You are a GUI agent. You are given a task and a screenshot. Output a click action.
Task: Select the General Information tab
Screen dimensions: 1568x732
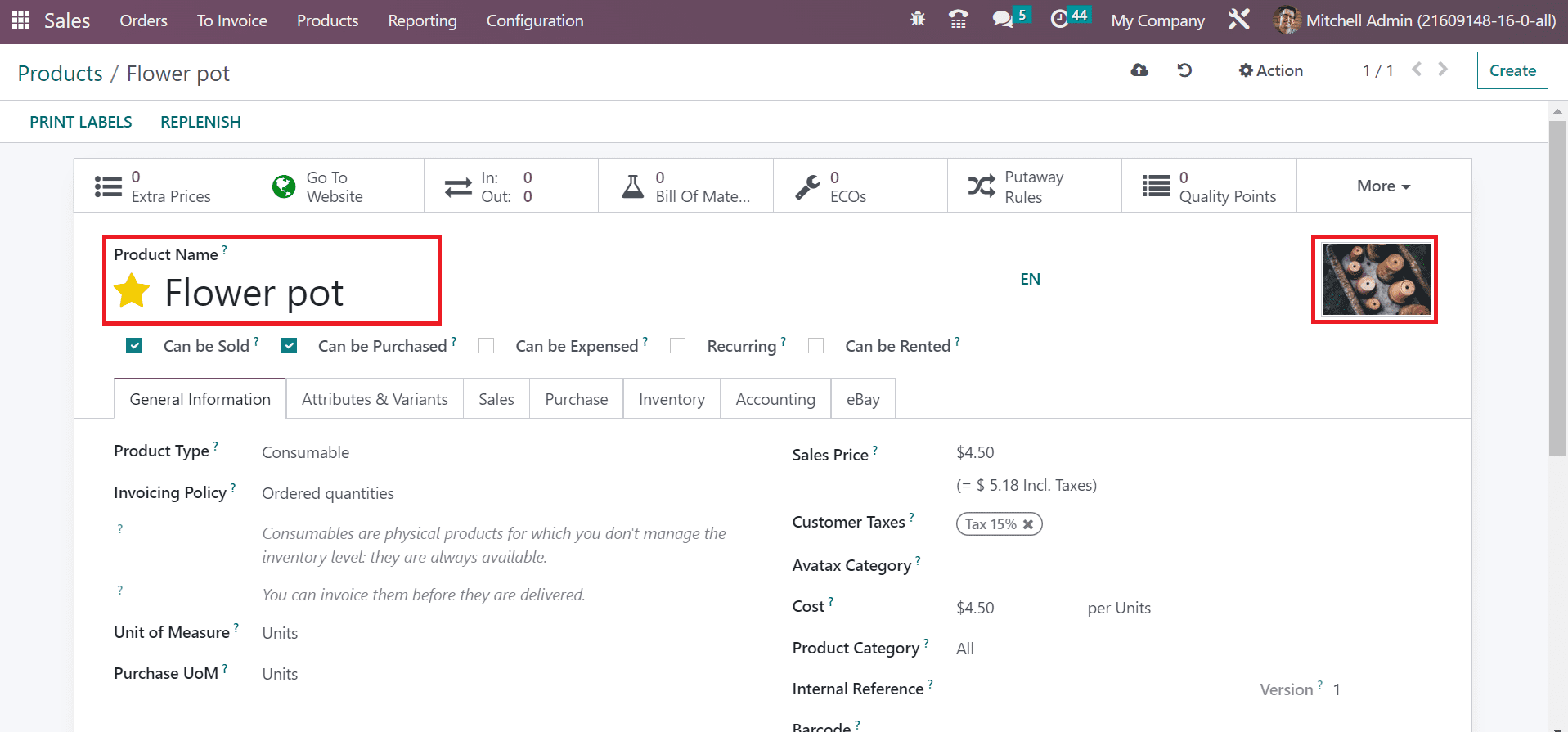point(200,399)
